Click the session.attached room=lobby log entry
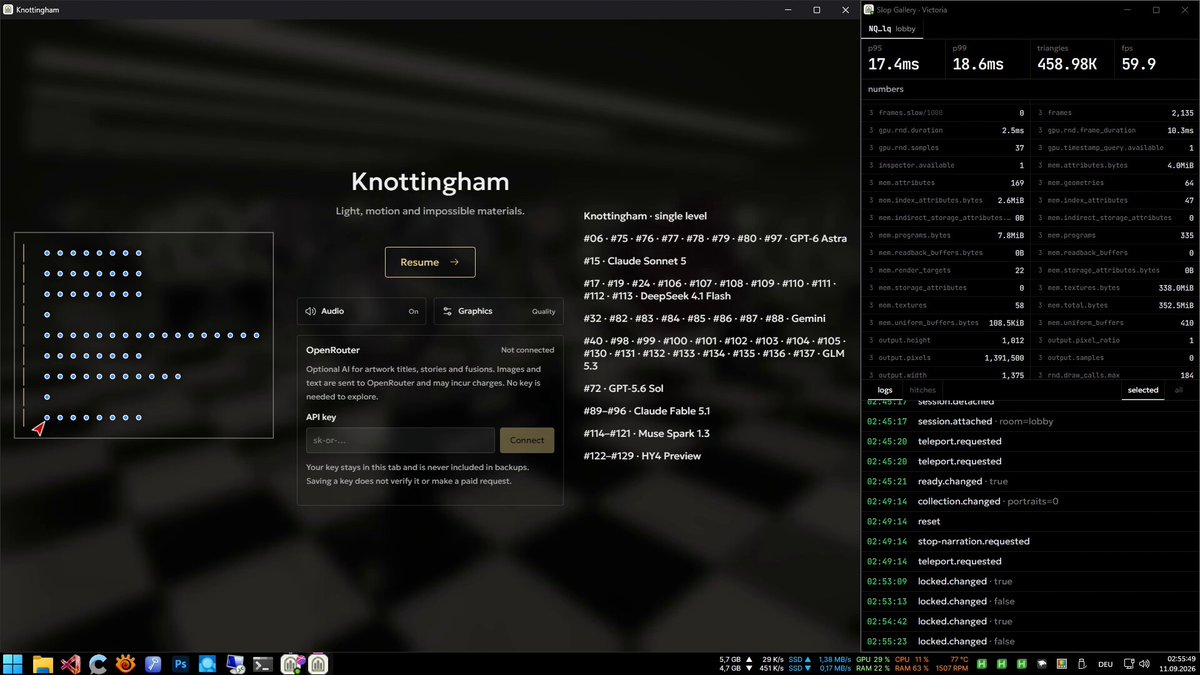This screenshot has width=1200, height=675. [x=1030, y=421]
